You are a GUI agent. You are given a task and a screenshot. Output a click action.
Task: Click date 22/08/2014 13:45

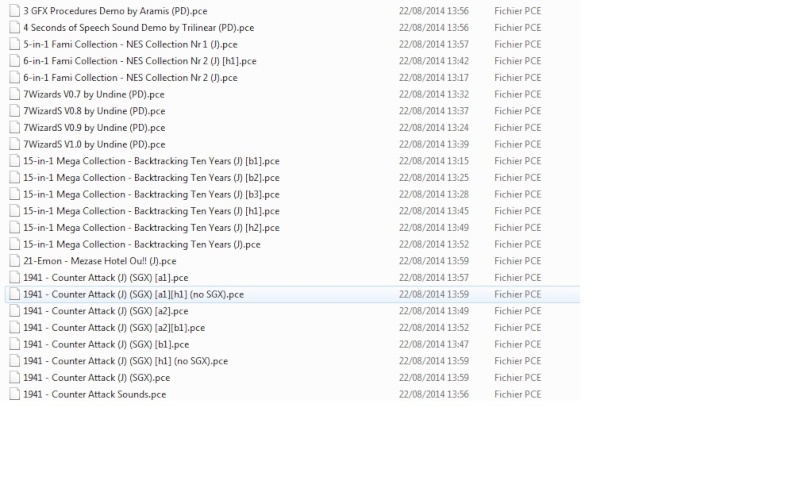434,211
